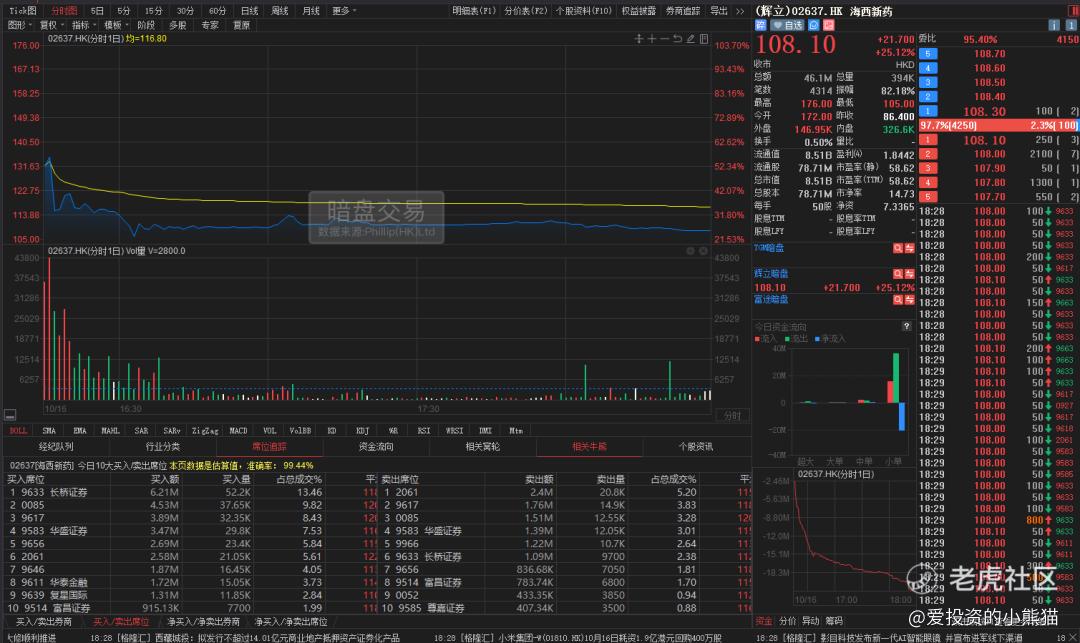1080x643 pixels.
Task: Select the 净买入/净卖出席位 bottom tab
Action: pyautogui.click(x=290, y=622)
